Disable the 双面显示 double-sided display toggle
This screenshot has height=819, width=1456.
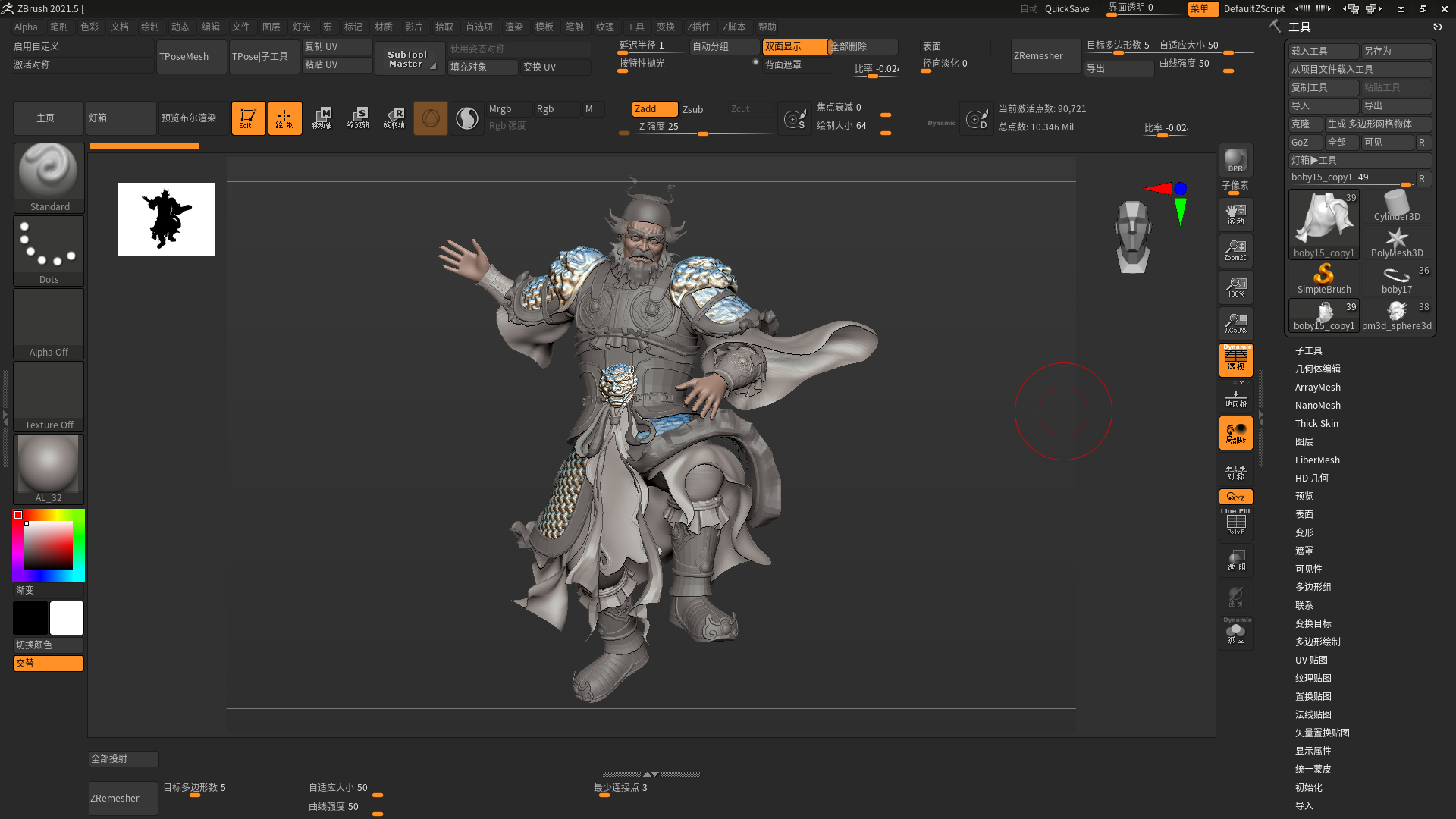point(794,46)
